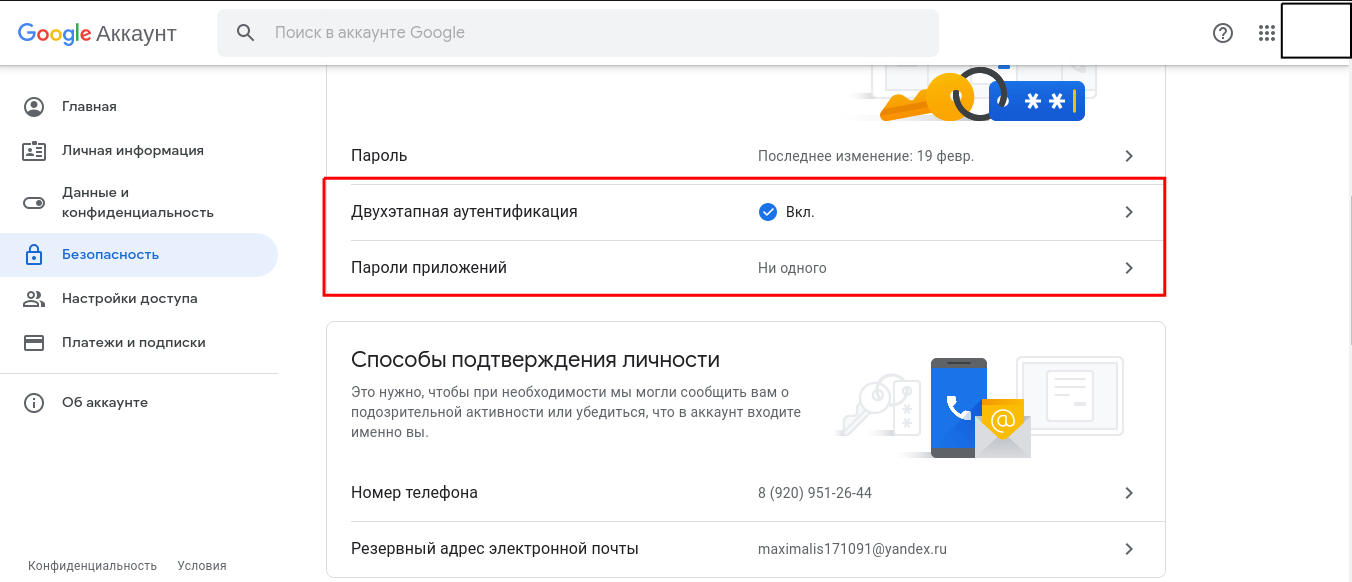Viewport: 1352px width, 582px height.
Task: Click the search magnifier in the search bar
Action: click(246, 32)
